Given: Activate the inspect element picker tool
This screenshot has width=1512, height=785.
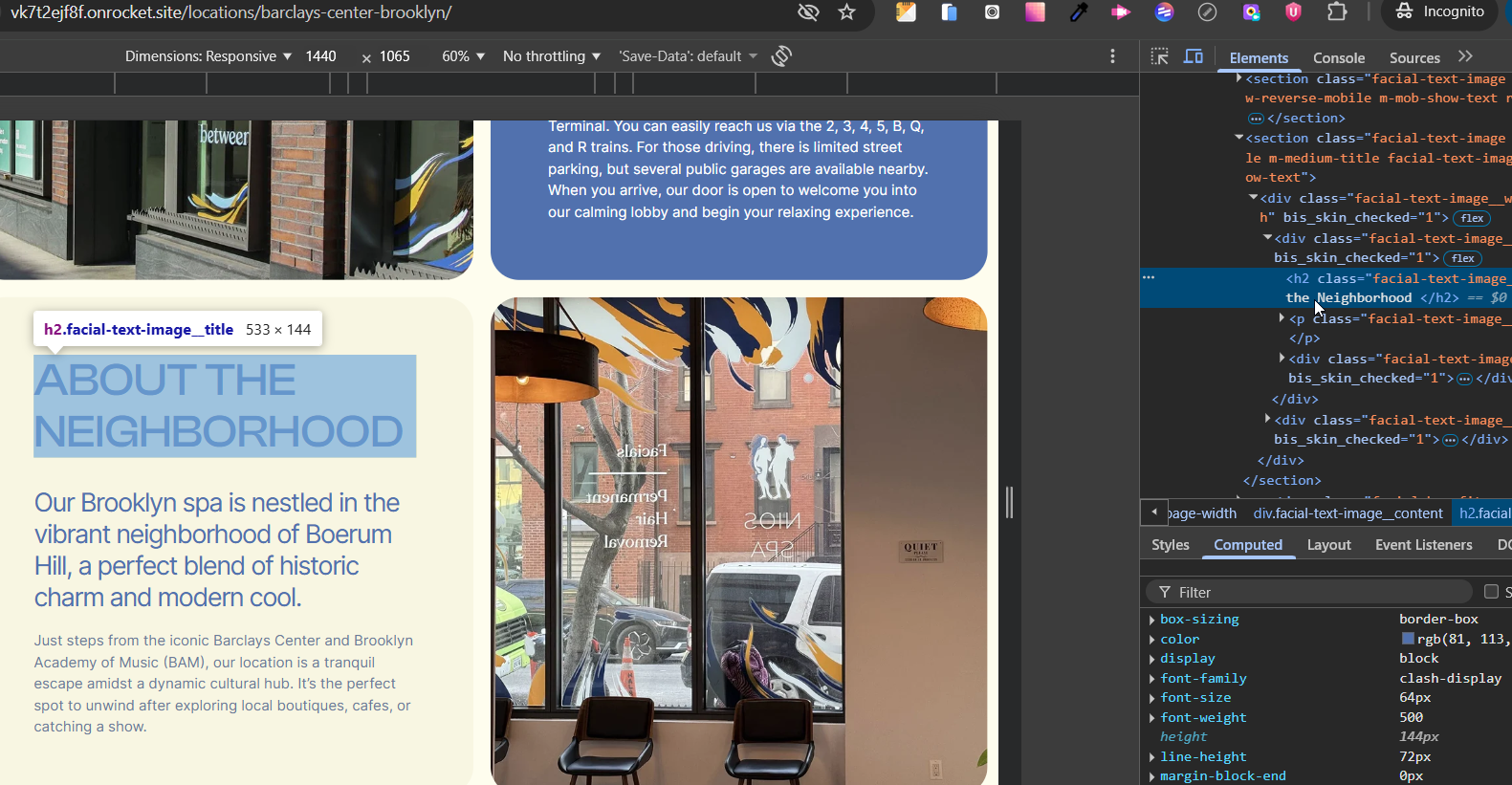Looking at the screenshot, I should (x=1159, y=56).
